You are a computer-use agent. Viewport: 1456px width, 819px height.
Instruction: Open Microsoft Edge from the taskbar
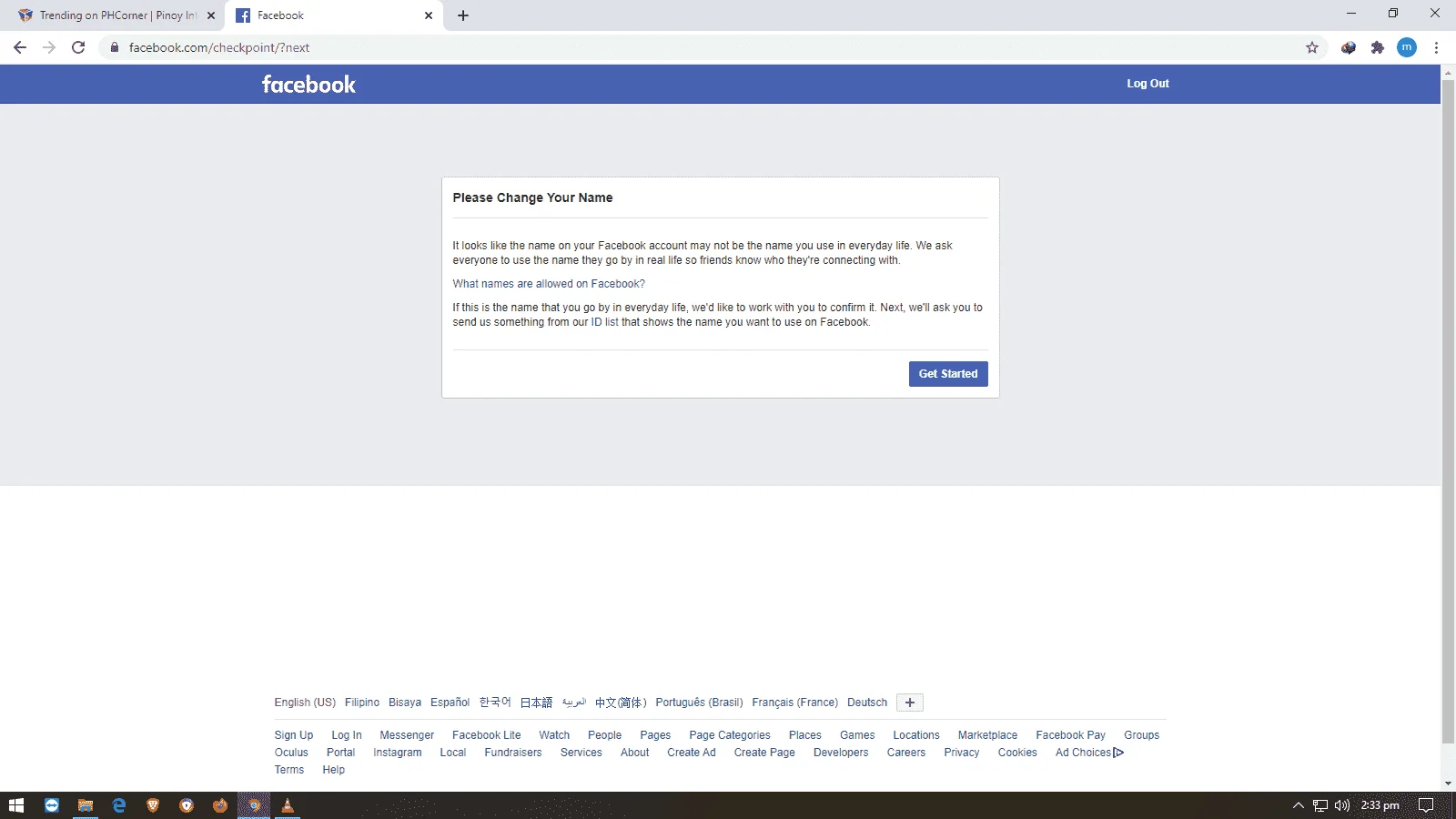coord(119,805)
